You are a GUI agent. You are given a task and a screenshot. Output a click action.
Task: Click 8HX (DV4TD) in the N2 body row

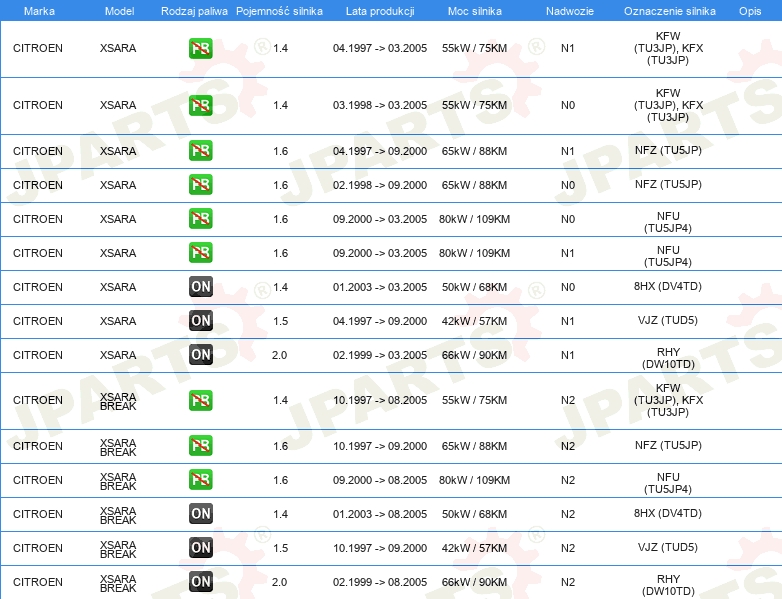(x=668, y=513)
